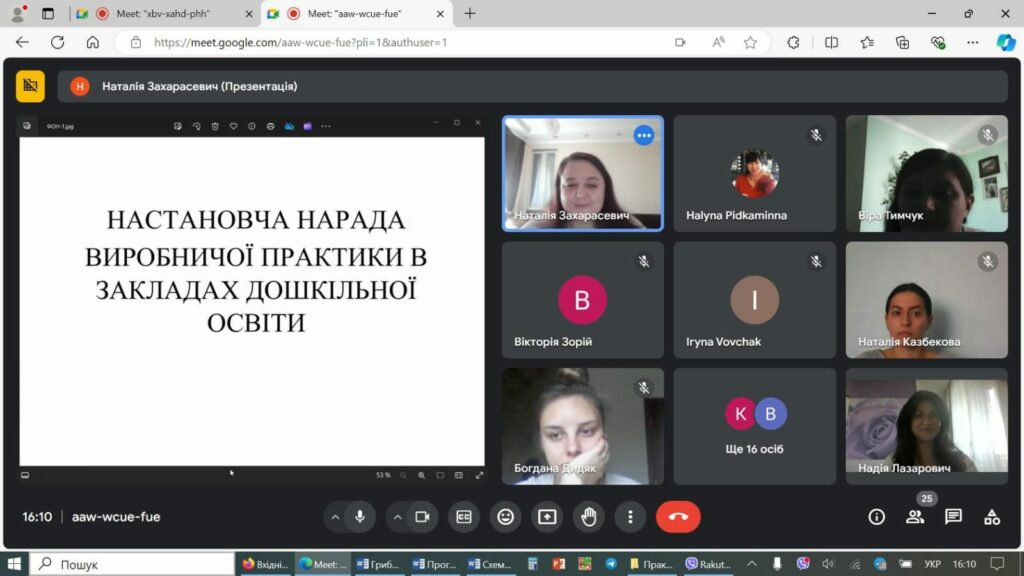Click the browser address bar URL

tap(300, 42)
